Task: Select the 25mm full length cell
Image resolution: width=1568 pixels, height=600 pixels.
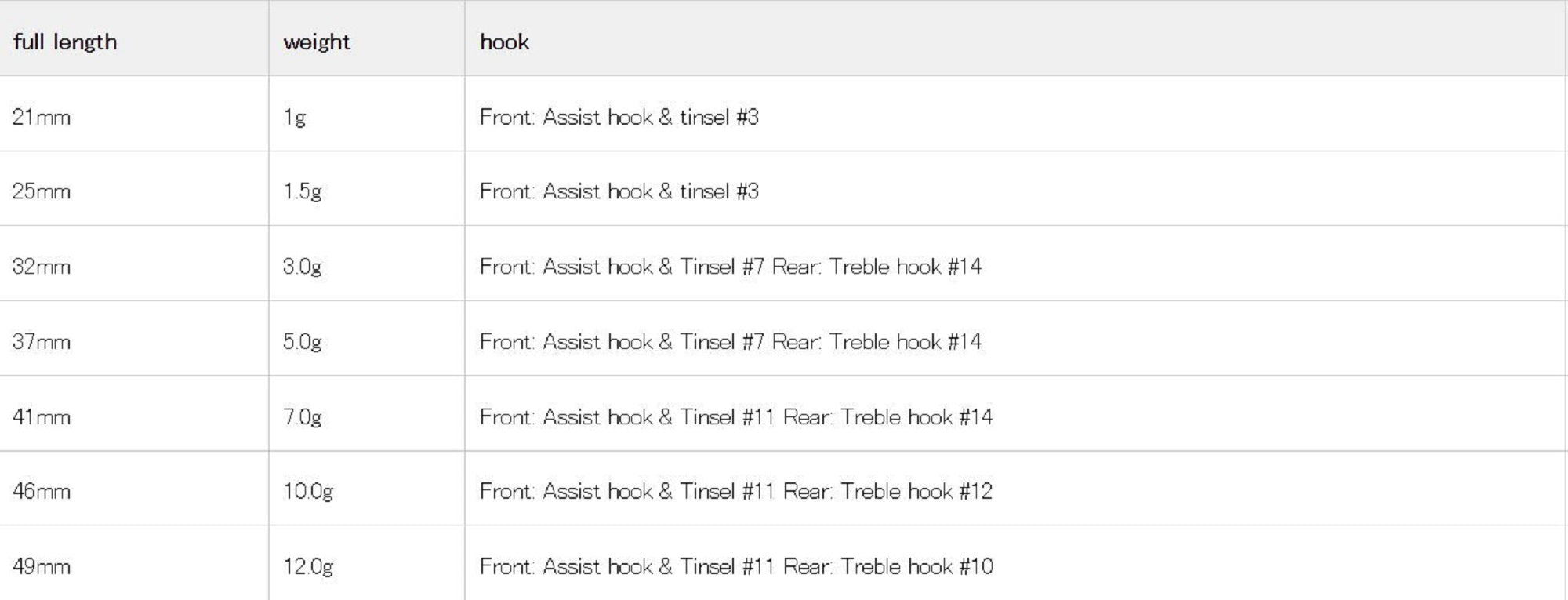Action: pyautogui.click(x=42, y=191)
